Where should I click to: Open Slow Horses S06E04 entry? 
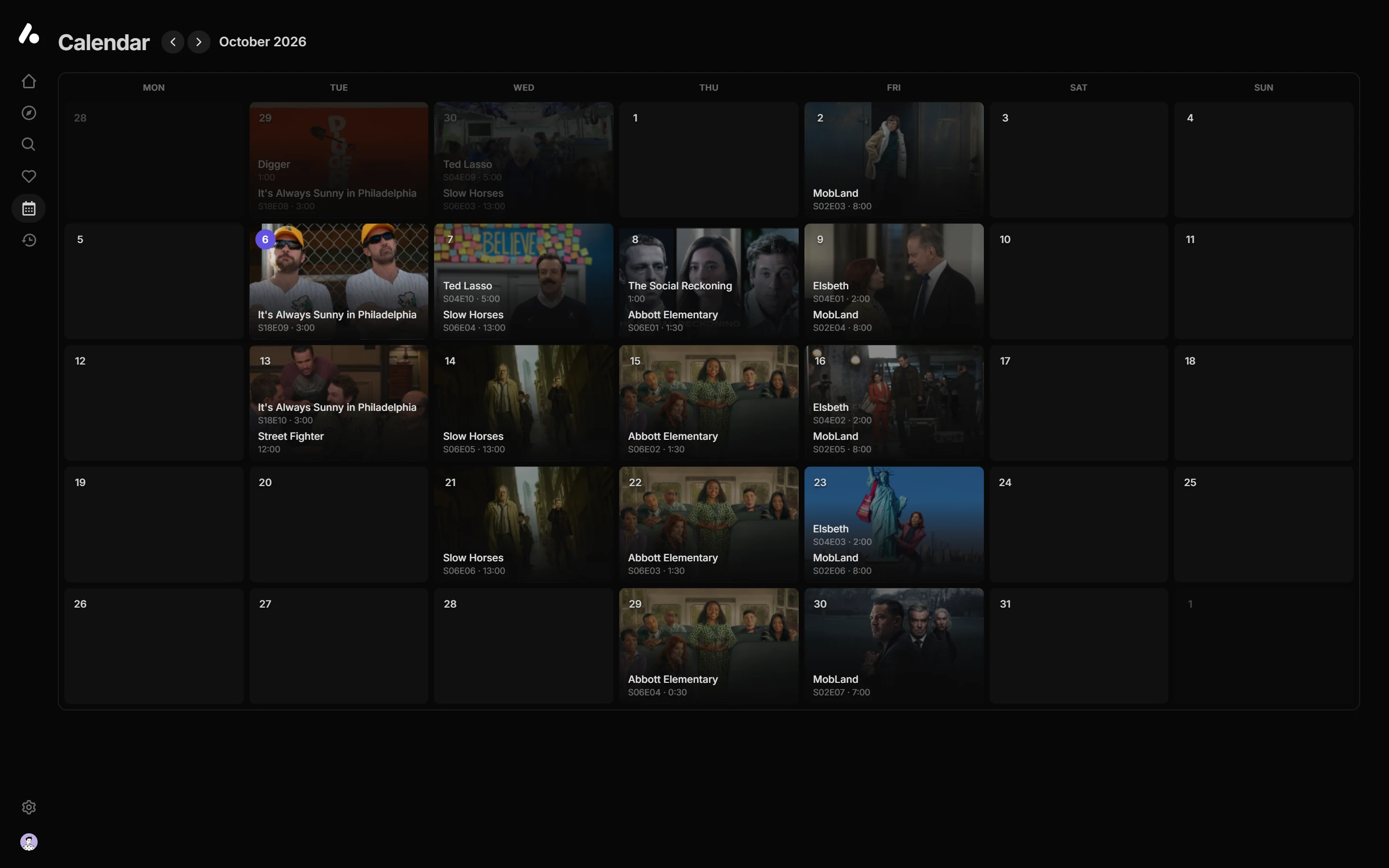point(474,320)
